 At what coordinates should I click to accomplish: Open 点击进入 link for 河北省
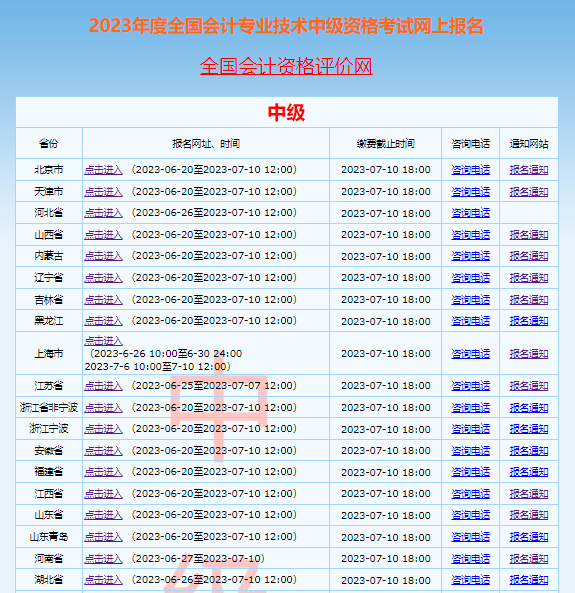tap(103, 213)
